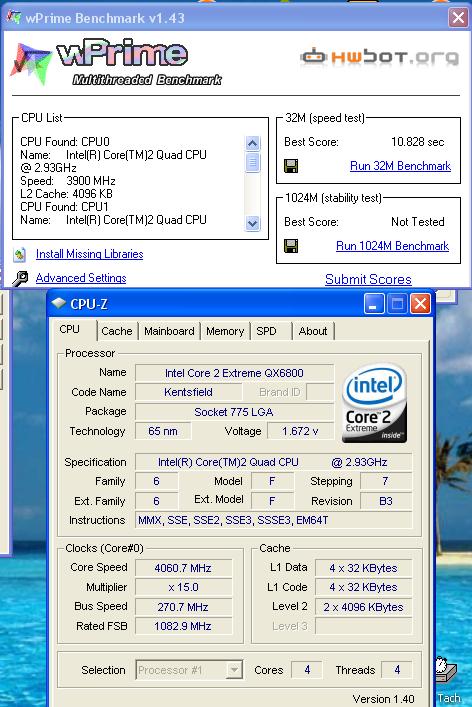Image resolution: width=472 pixels, height=707 pixels.
Task: Click the Voltage field 1.672 v
Action: pos(300,431)
